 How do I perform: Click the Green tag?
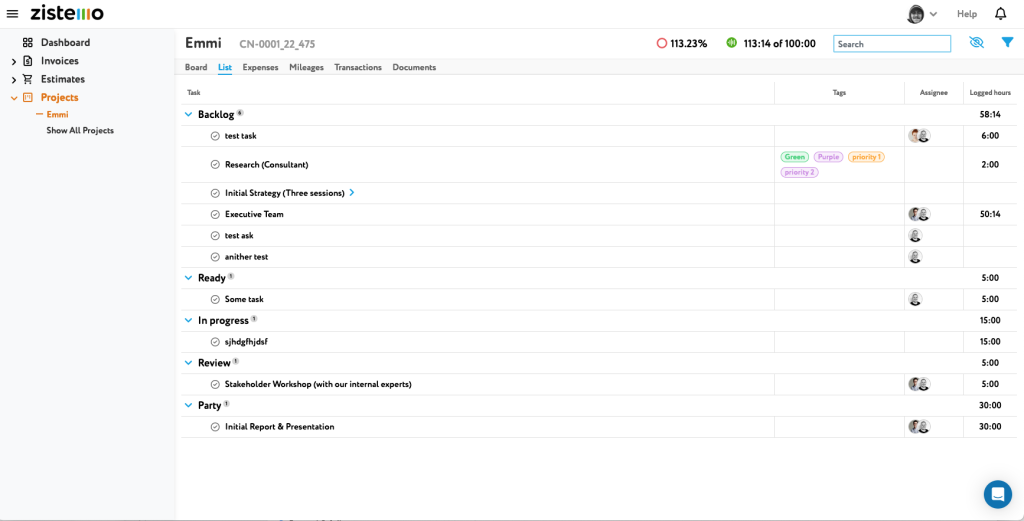coord(795,157)
